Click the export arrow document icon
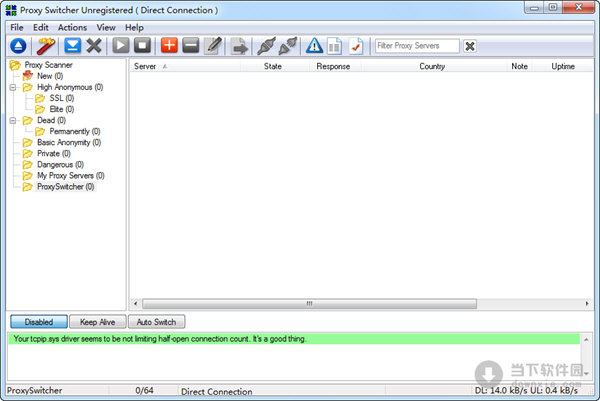The height and width of the screenshot is (401, 600). pos(240,46)
